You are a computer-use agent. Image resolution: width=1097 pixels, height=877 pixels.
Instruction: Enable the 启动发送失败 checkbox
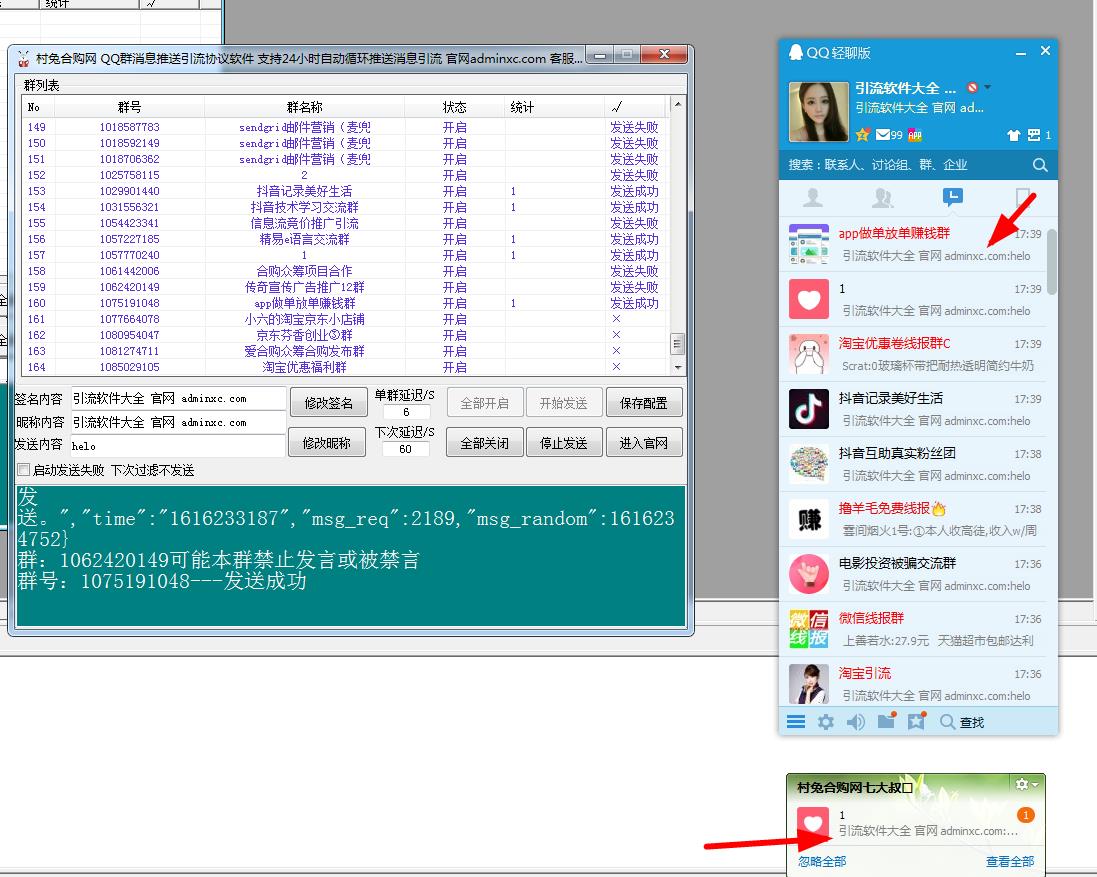(24, 470)
